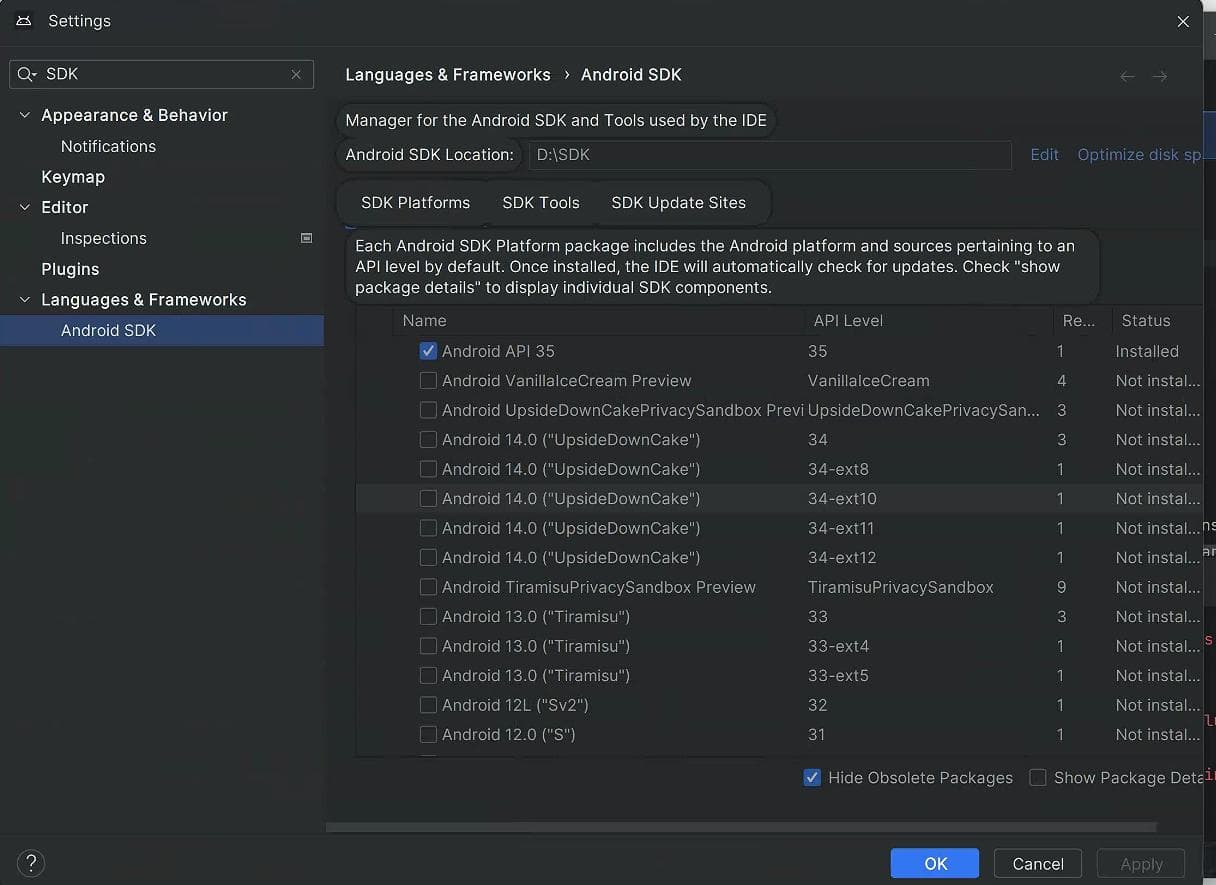1216x885 pixels.
Task: Check Android 13.0 with API 33-ext5
Action: point(428,675)
